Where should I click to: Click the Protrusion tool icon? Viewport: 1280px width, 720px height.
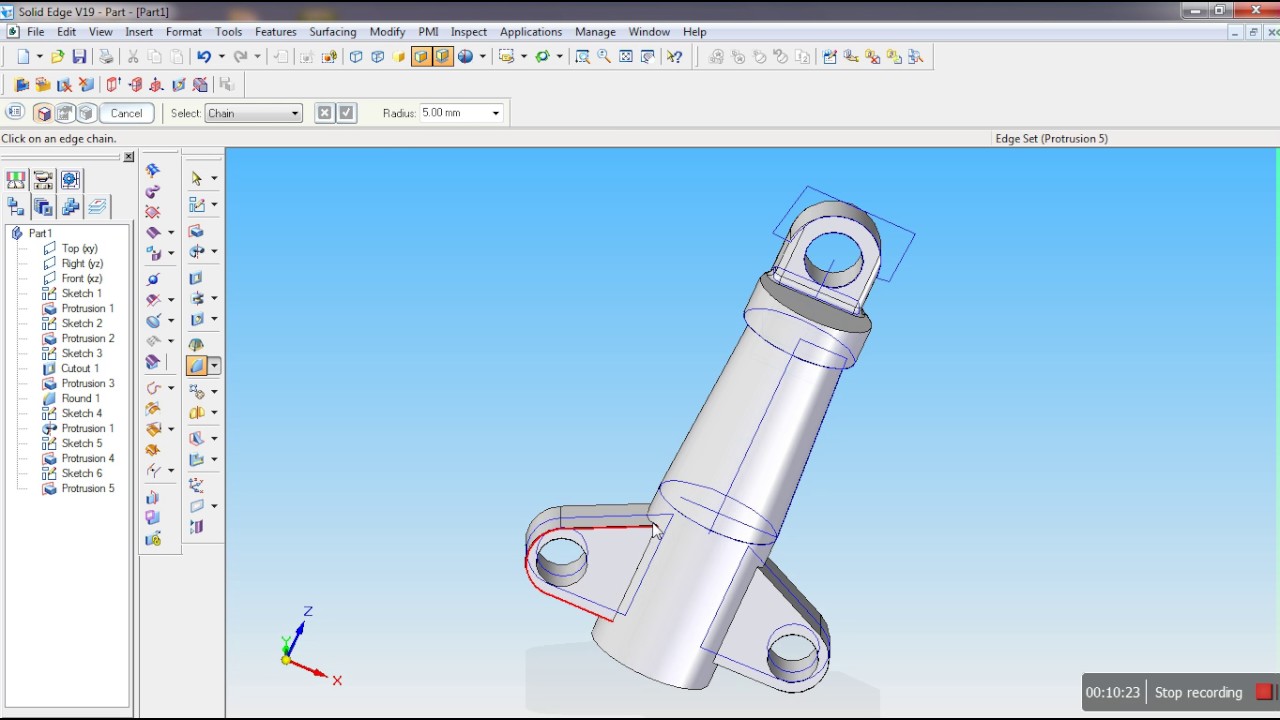point(196,231)
